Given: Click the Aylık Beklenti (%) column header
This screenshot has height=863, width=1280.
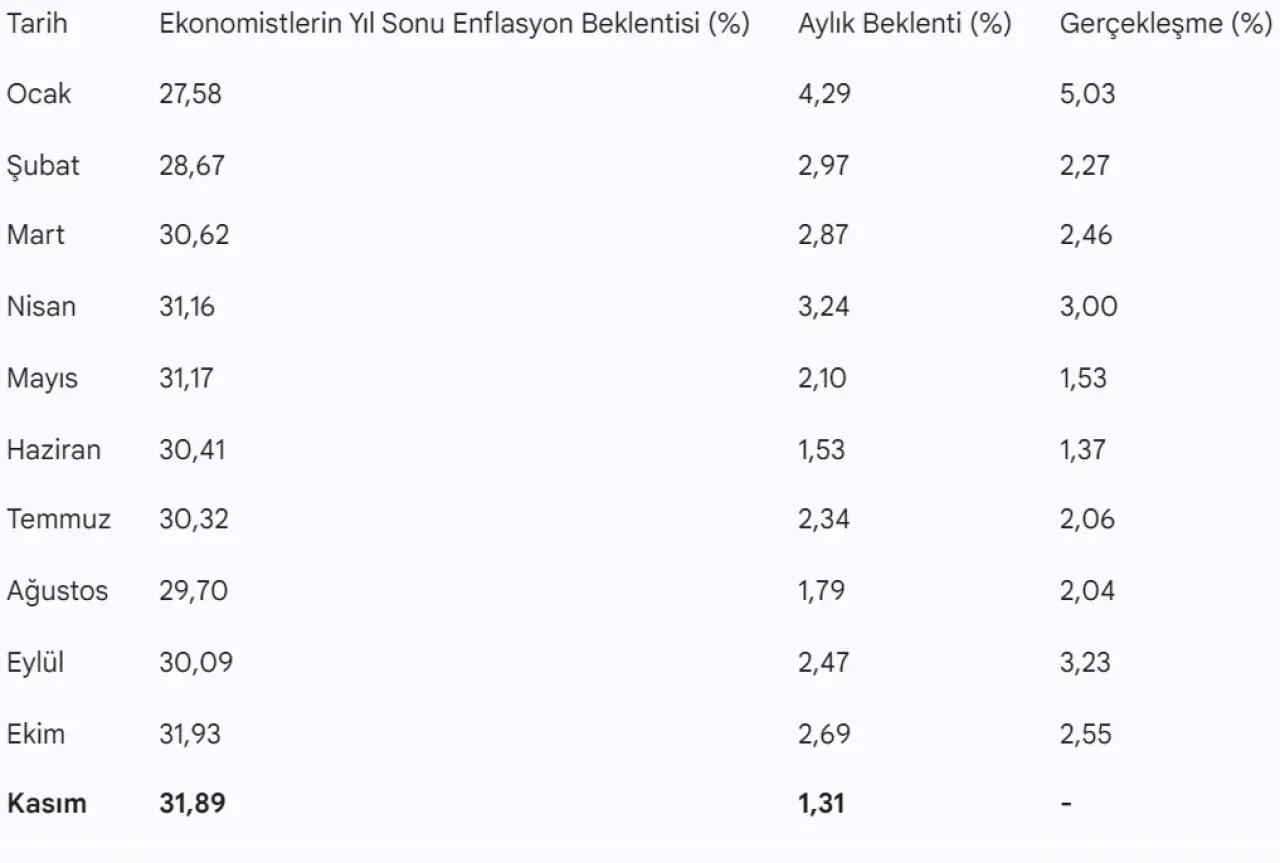Looking at the screenshot, I should 904,24.
